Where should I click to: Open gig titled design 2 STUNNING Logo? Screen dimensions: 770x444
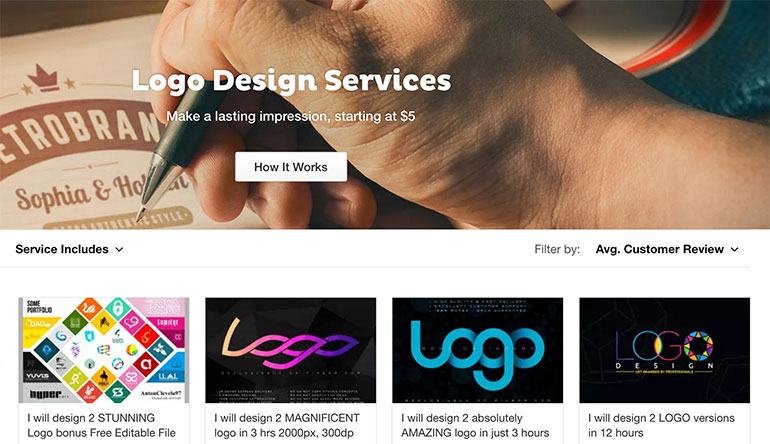coord(102,425)
